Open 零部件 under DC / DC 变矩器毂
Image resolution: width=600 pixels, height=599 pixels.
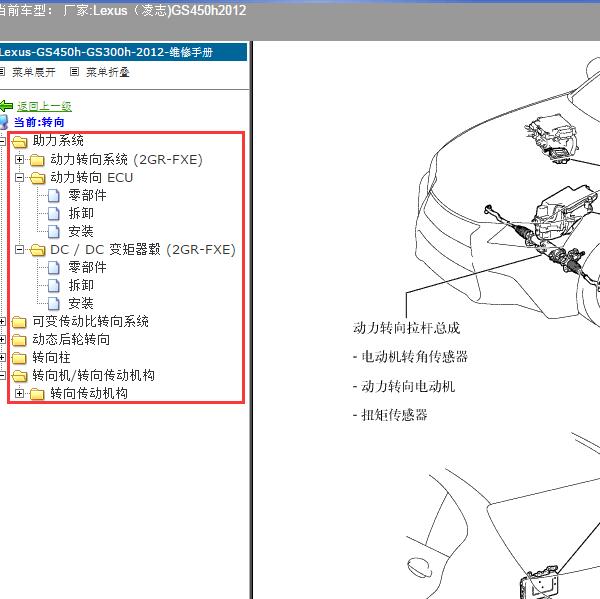pos(87,267)
